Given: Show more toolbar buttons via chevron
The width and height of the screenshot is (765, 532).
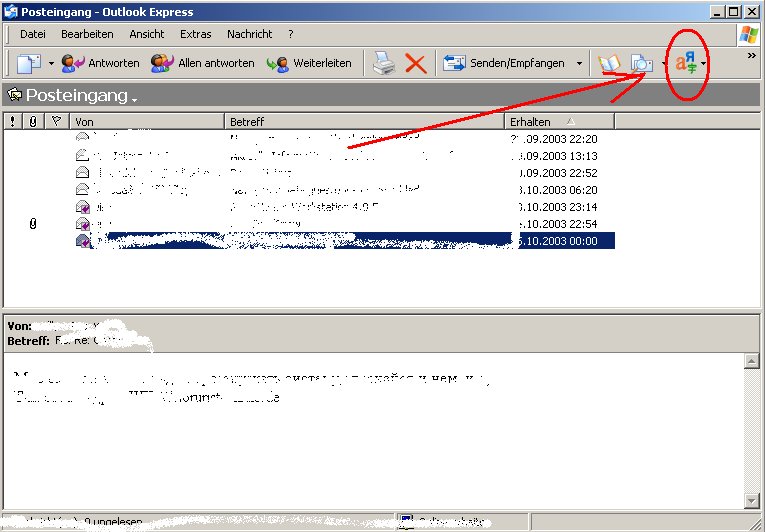Looking at the screenshot, I should point(752,56).
